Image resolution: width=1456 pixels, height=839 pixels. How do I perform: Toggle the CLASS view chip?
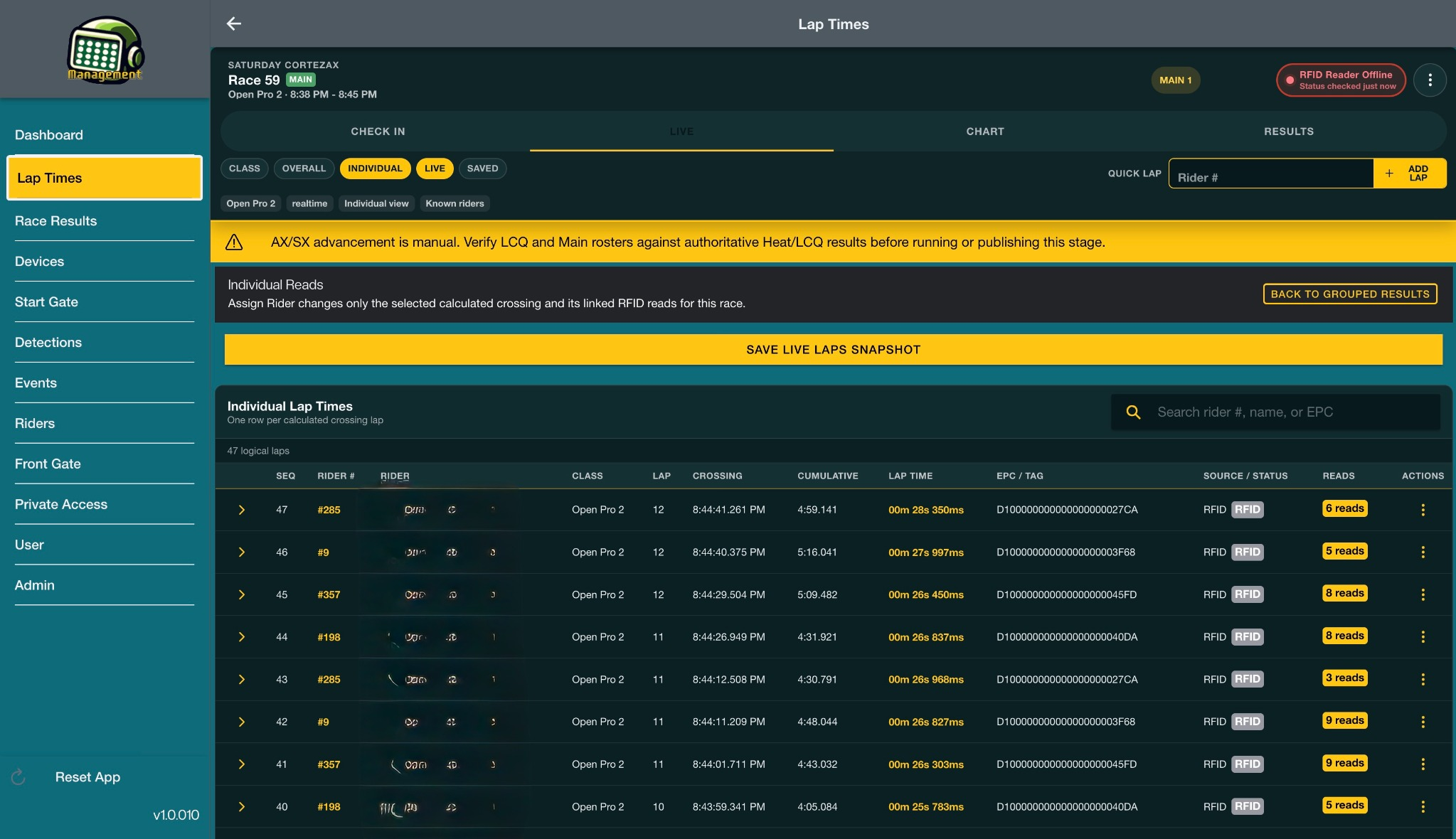pyautogui.click(x=244, y=169)
